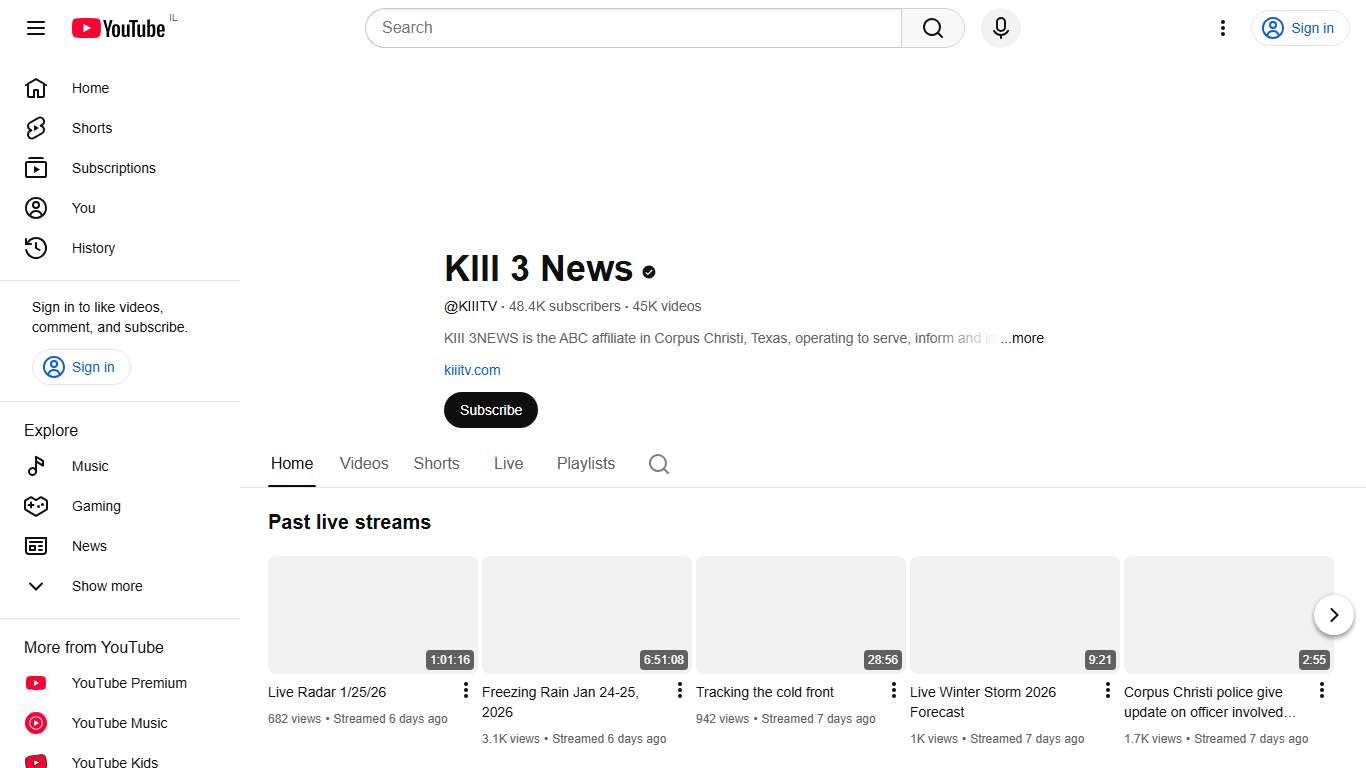Open the search magnifier button
Screen dimensions: 1366x768
tap(931, 28)
